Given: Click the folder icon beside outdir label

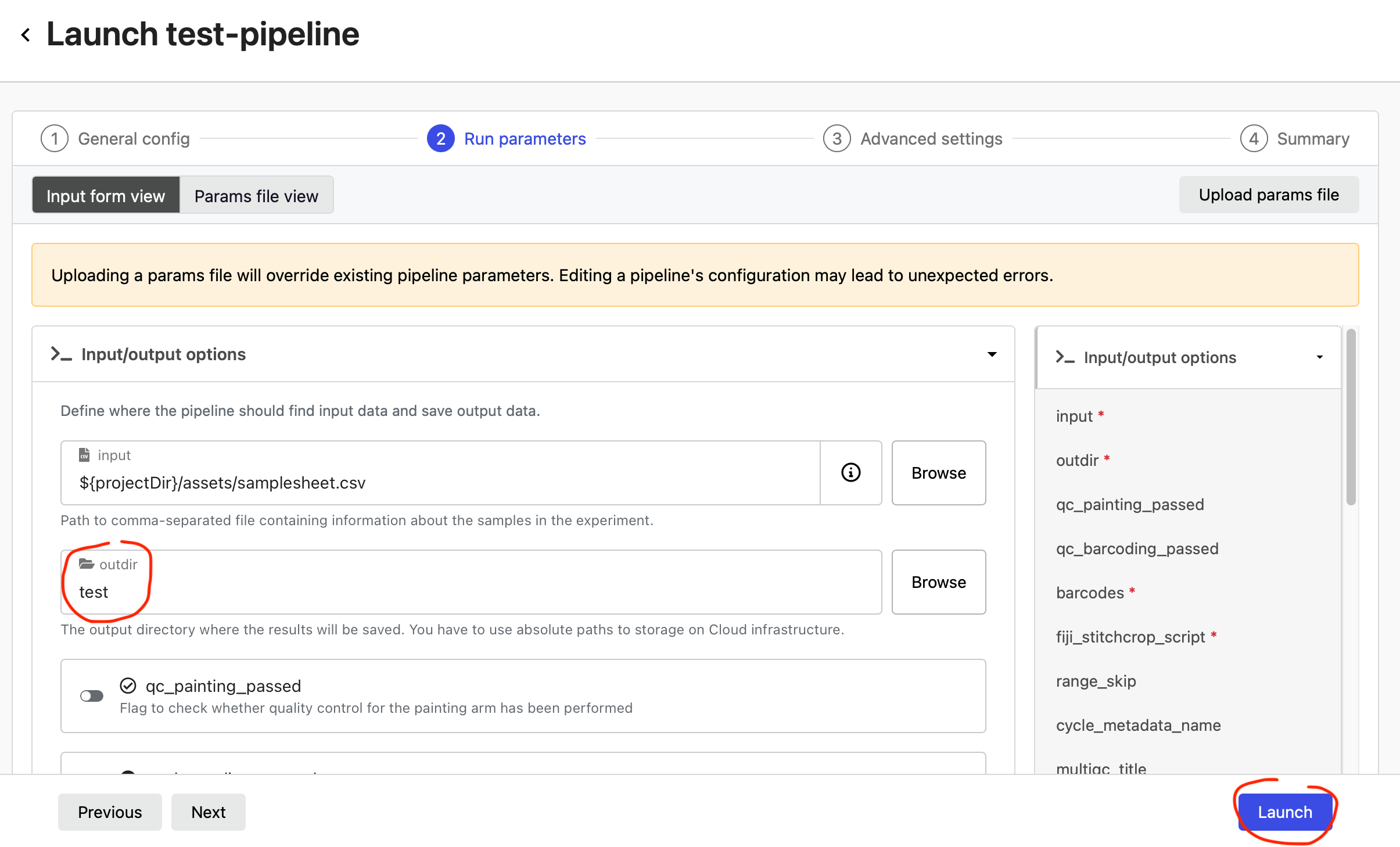Looking at the screenshot, I should coord(87,564).
